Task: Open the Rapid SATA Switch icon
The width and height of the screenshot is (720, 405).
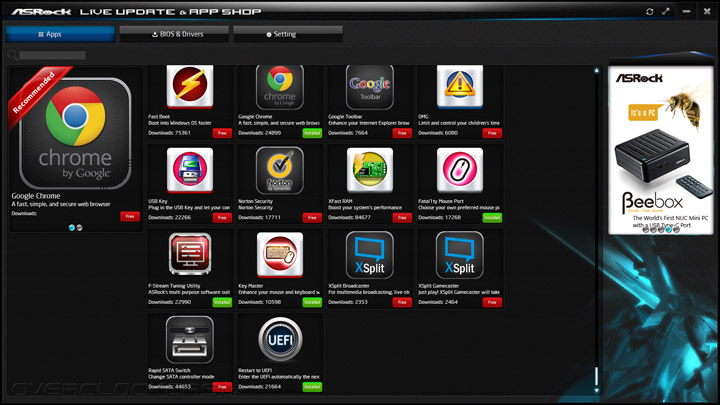Action: tap(190, 340)
